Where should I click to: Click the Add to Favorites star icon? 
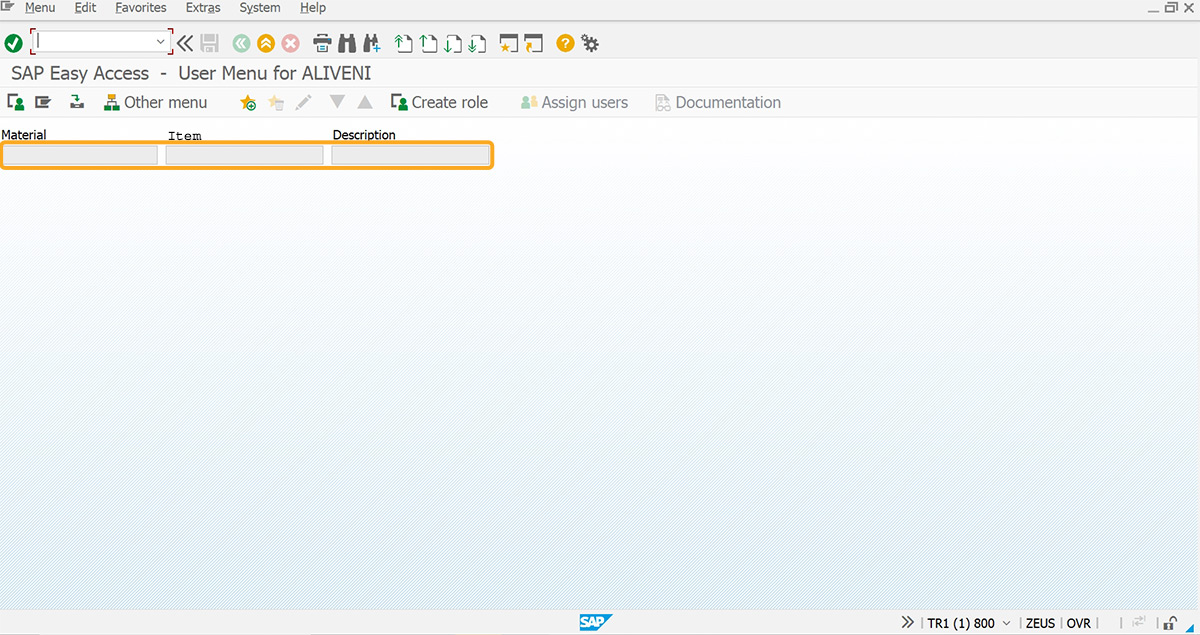(248, 102)
